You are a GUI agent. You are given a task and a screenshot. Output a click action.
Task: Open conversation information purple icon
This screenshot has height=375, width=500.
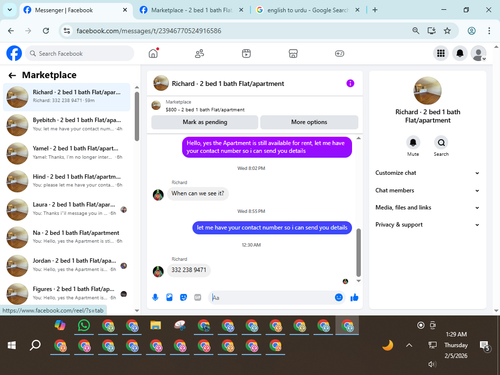tap(350, 83)
